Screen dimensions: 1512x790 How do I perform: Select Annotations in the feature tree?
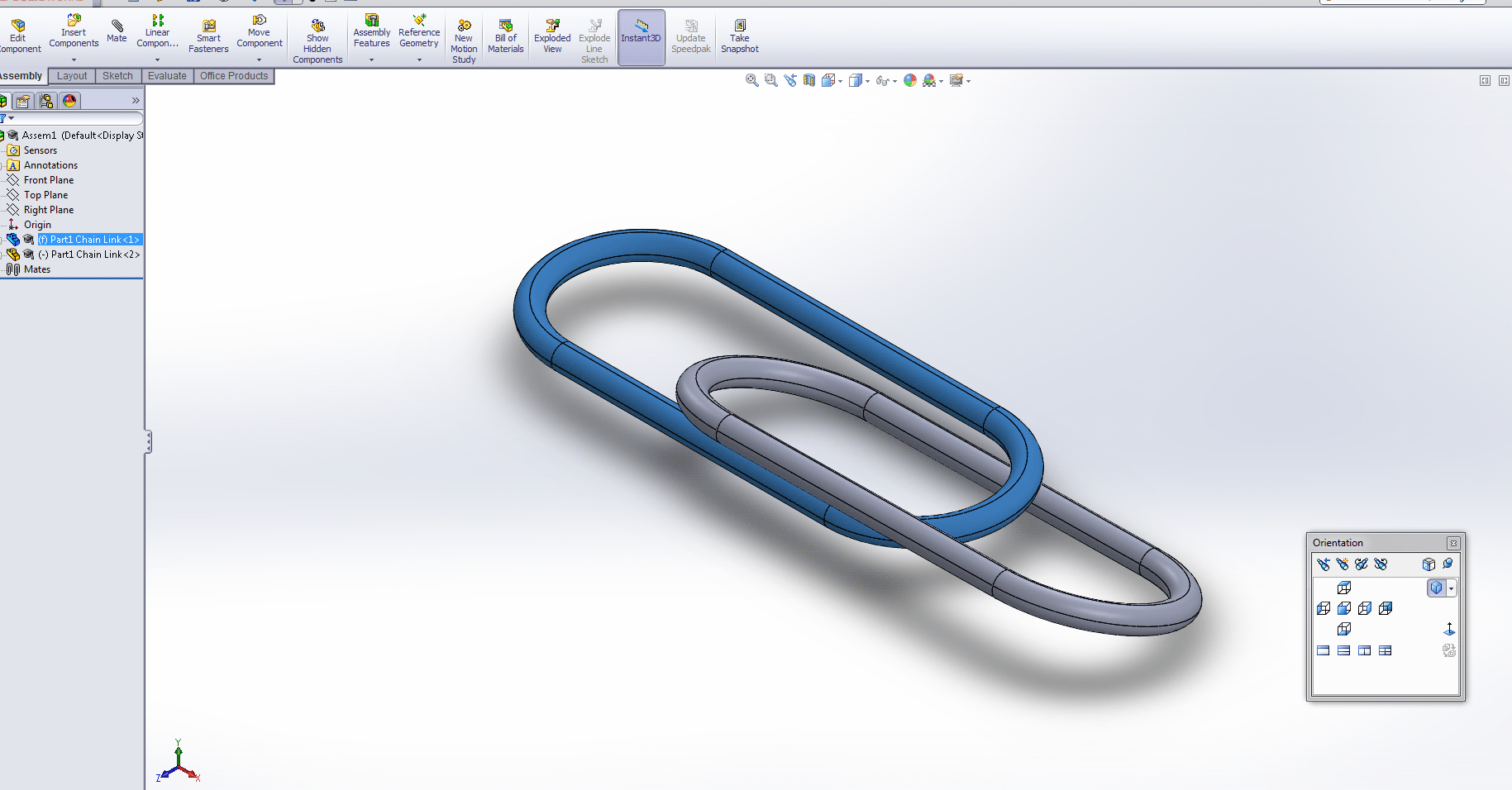(x=50, y=165)
